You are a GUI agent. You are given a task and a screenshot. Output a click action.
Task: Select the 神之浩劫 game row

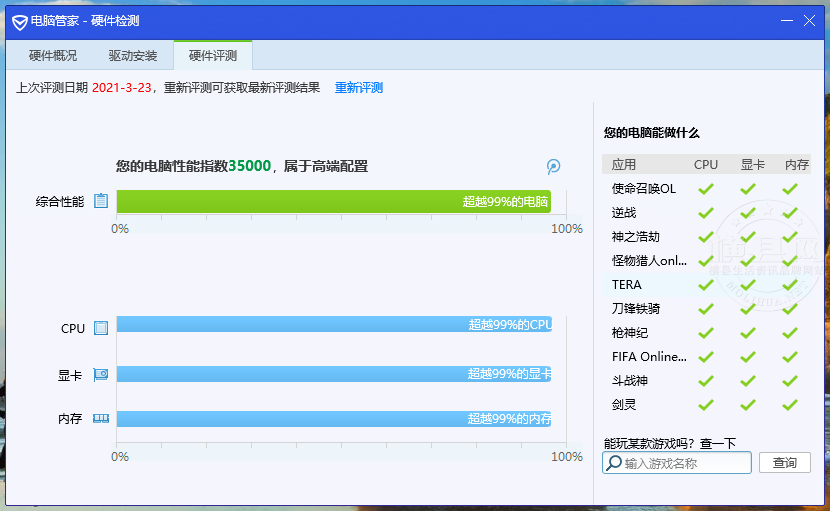pos(706,237)
